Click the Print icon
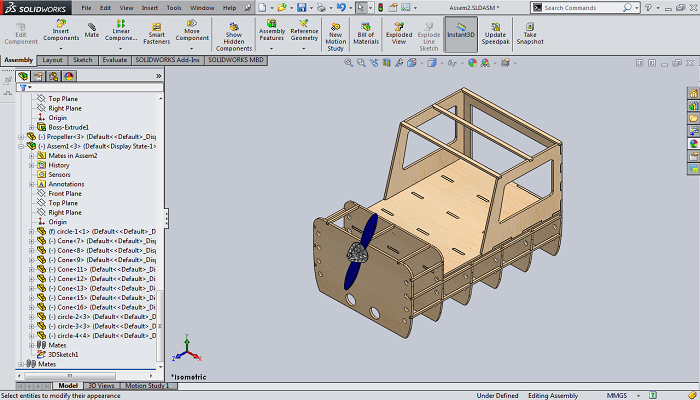The height and width of the screenshot is (400, 700). (321, 8)
